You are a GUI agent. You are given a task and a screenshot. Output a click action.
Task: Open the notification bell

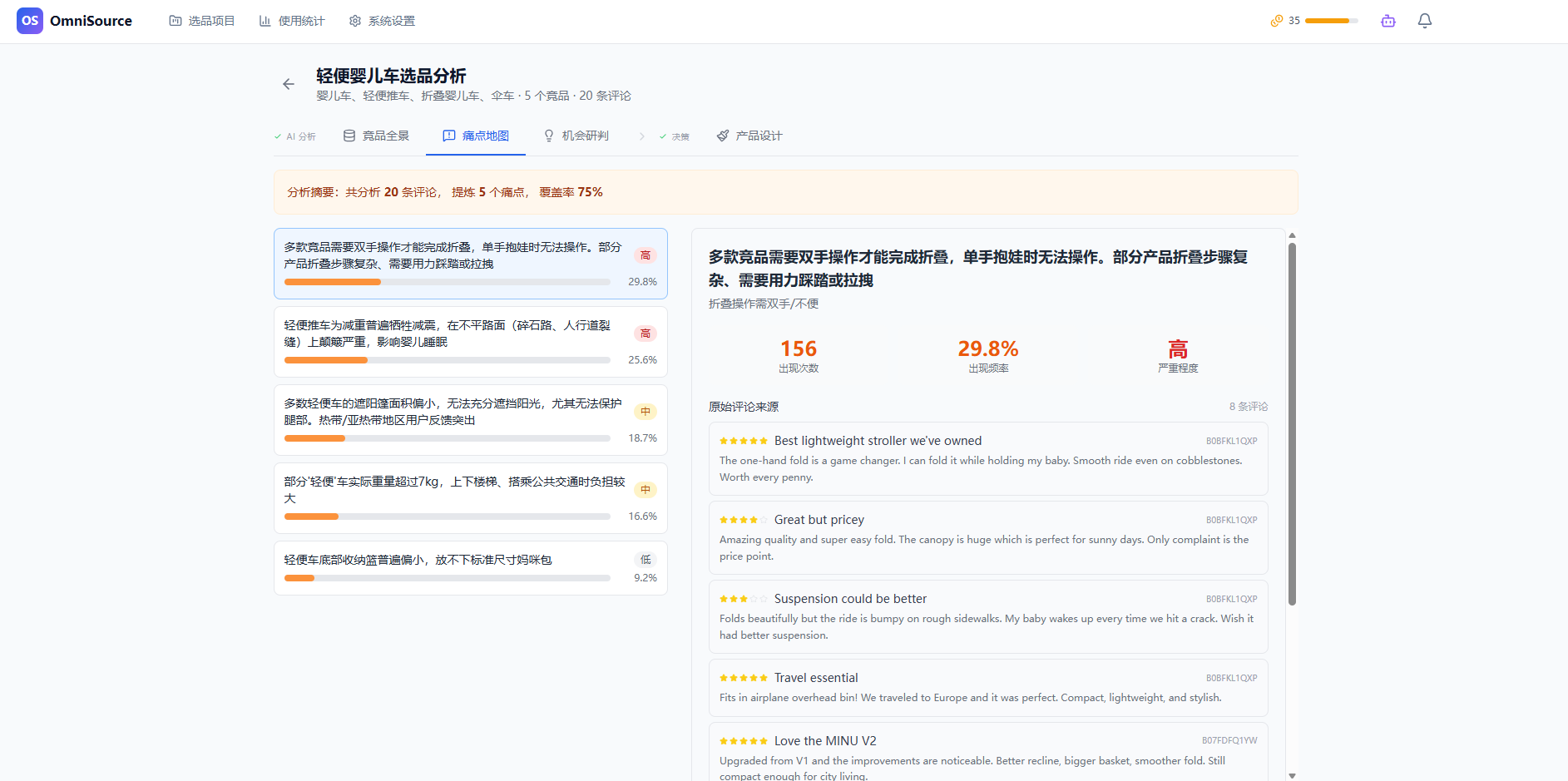pyautogui.click(x=1424, y=20)
